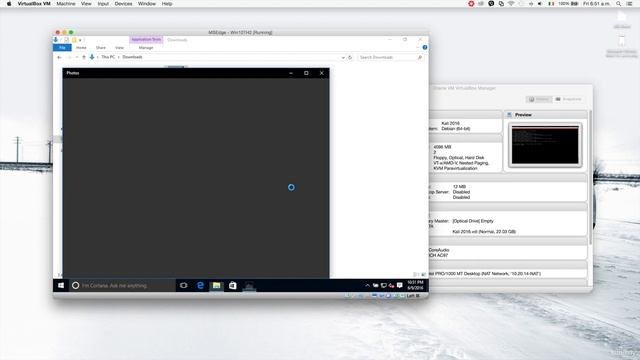Click the green zoom button of VM window

pos(71,32)
